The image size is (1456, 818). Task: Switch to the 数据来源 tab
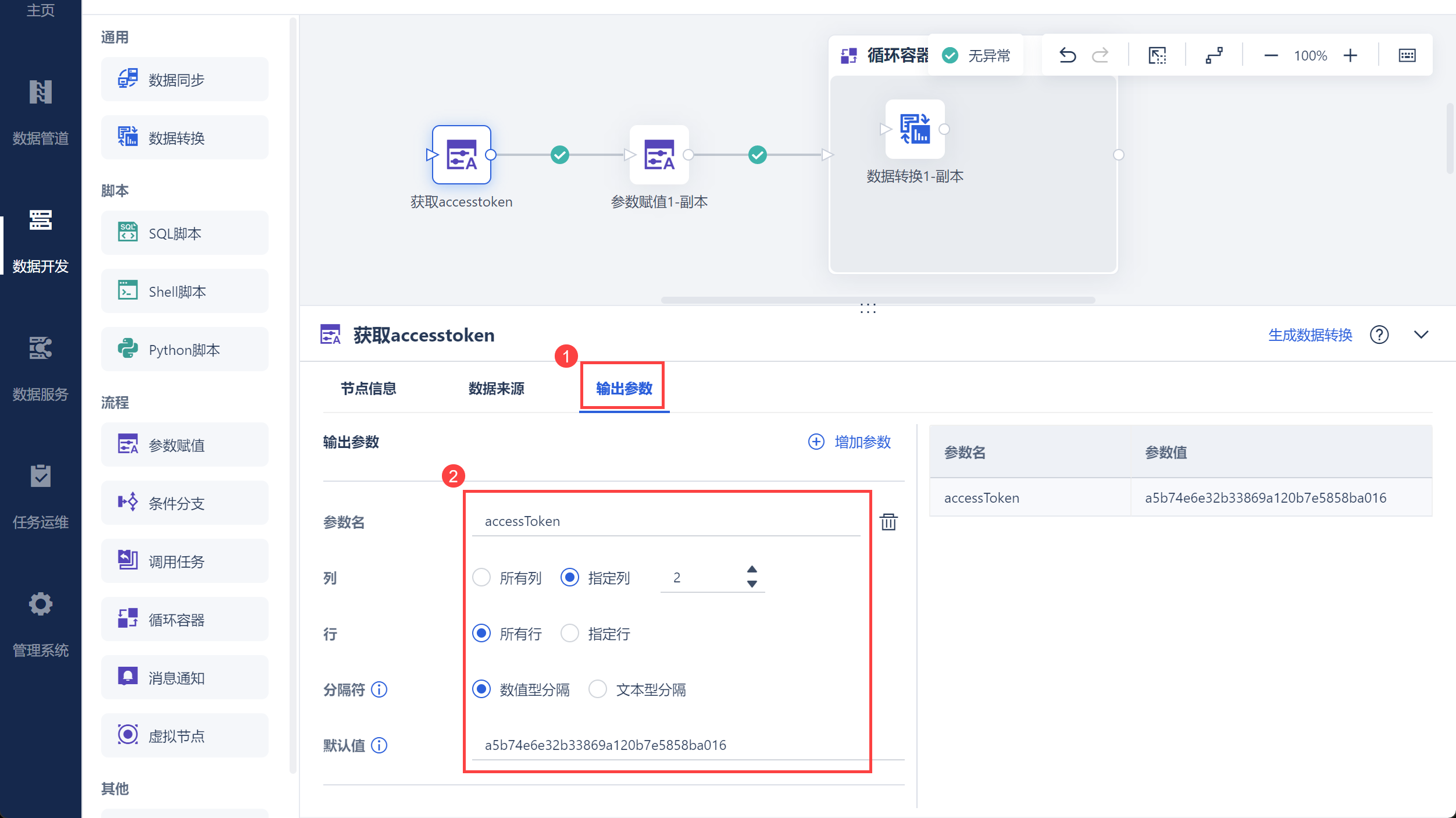tap(496, 388)
